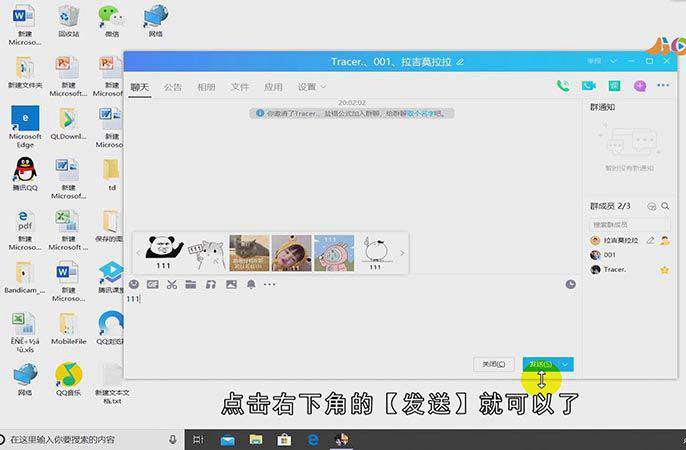The image size is (686, 450).
Task: Click the purple chat bubble app icon
Action: tap(640, 86)
